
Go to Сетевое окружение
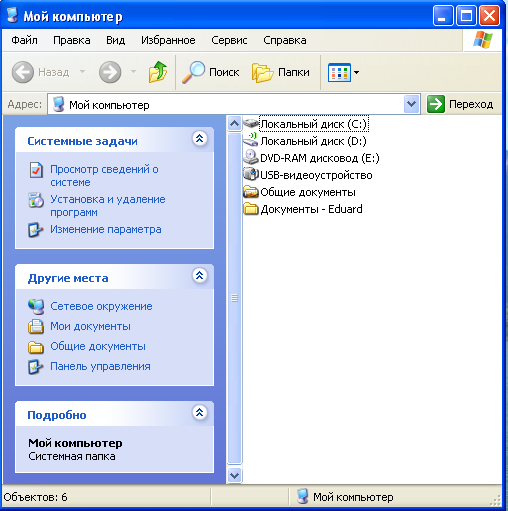[x=101, y=306]
